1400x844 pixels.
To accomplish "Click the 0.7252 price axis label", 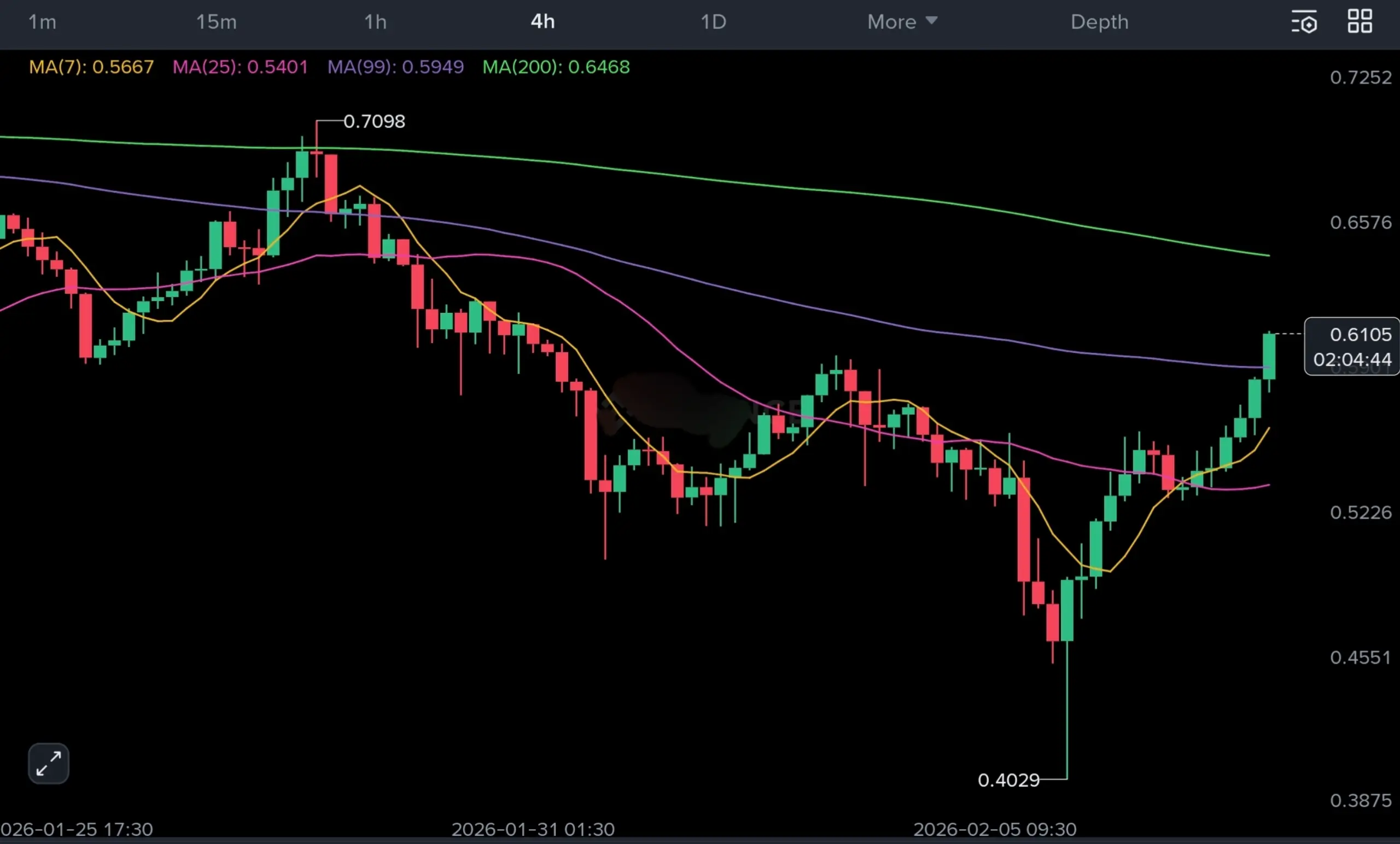I will 1360,77.
